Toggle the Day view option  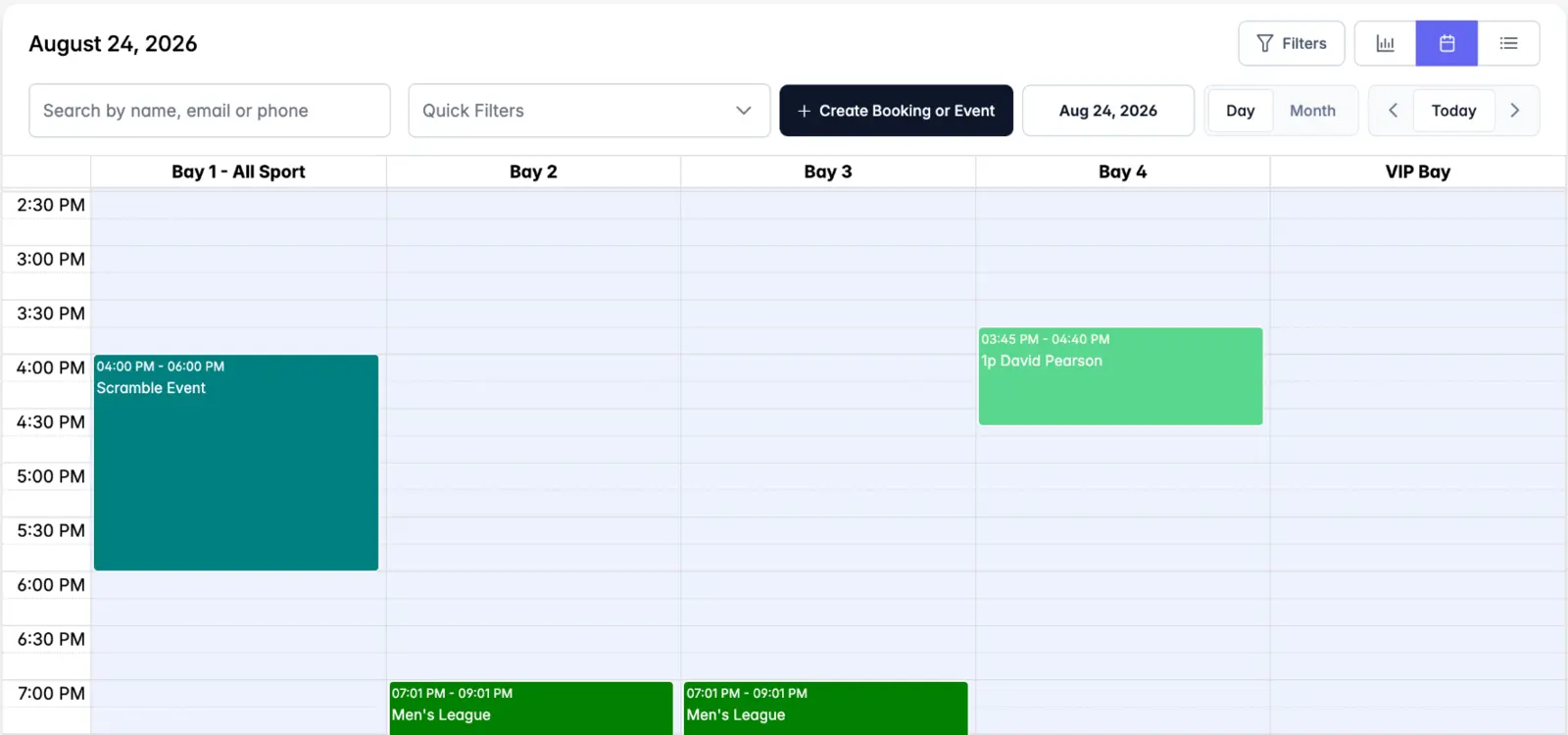pyautogui.click(x=1241, y=111)
